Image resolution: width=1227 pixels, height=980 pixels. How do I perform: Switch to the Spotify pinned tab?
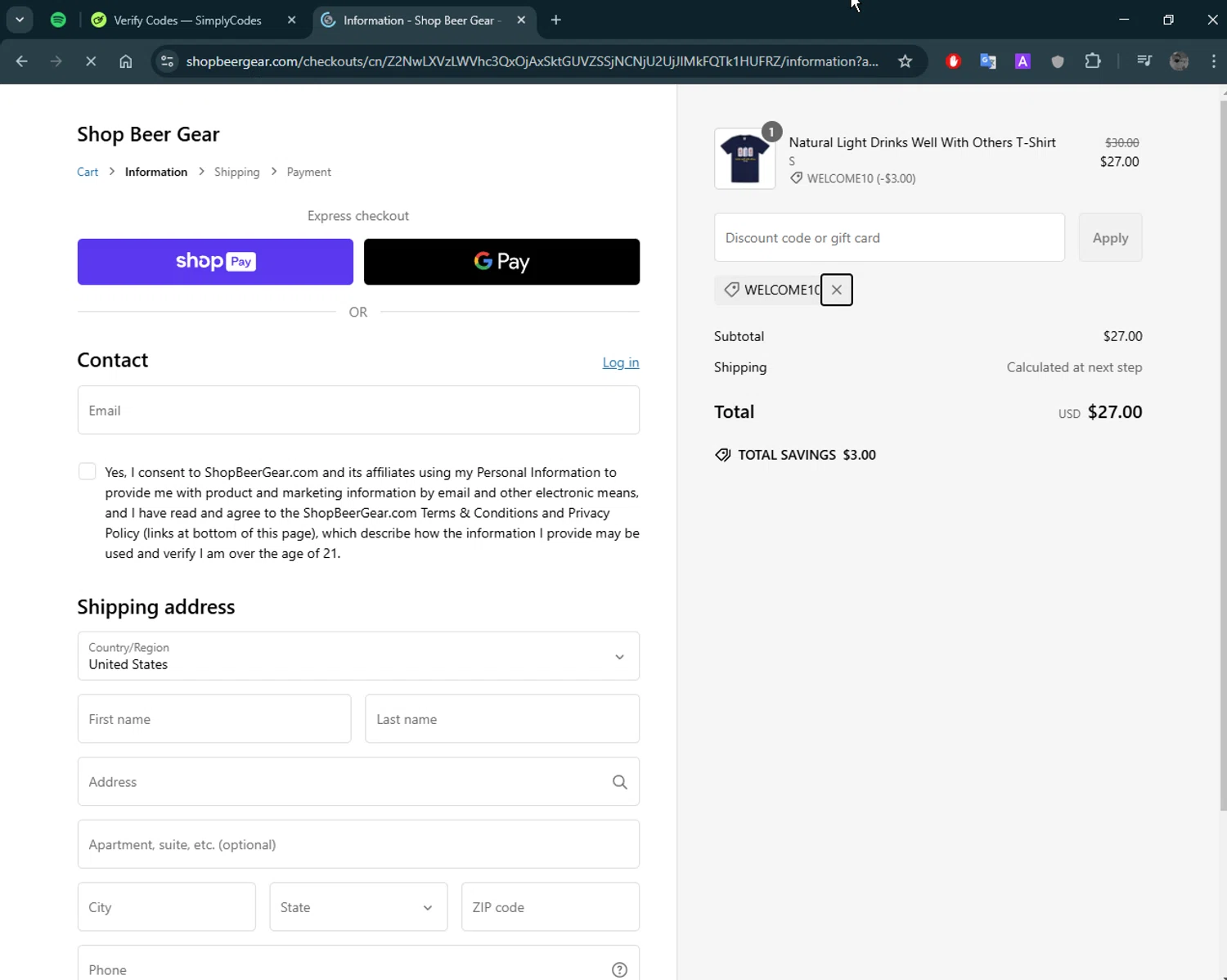pyautogui.click(x=58, y=20)
